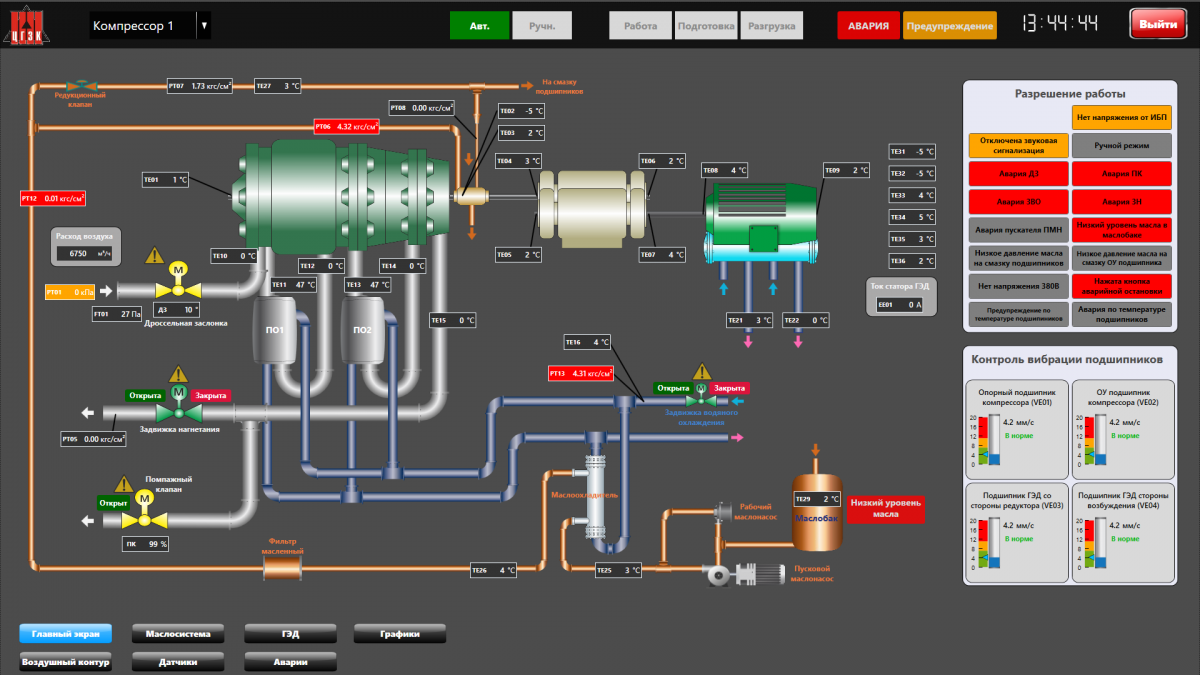Click the anti-surge valve (Помпажный клапан)
Viewport: 1200px width, 675px height.
coord(144,519)
